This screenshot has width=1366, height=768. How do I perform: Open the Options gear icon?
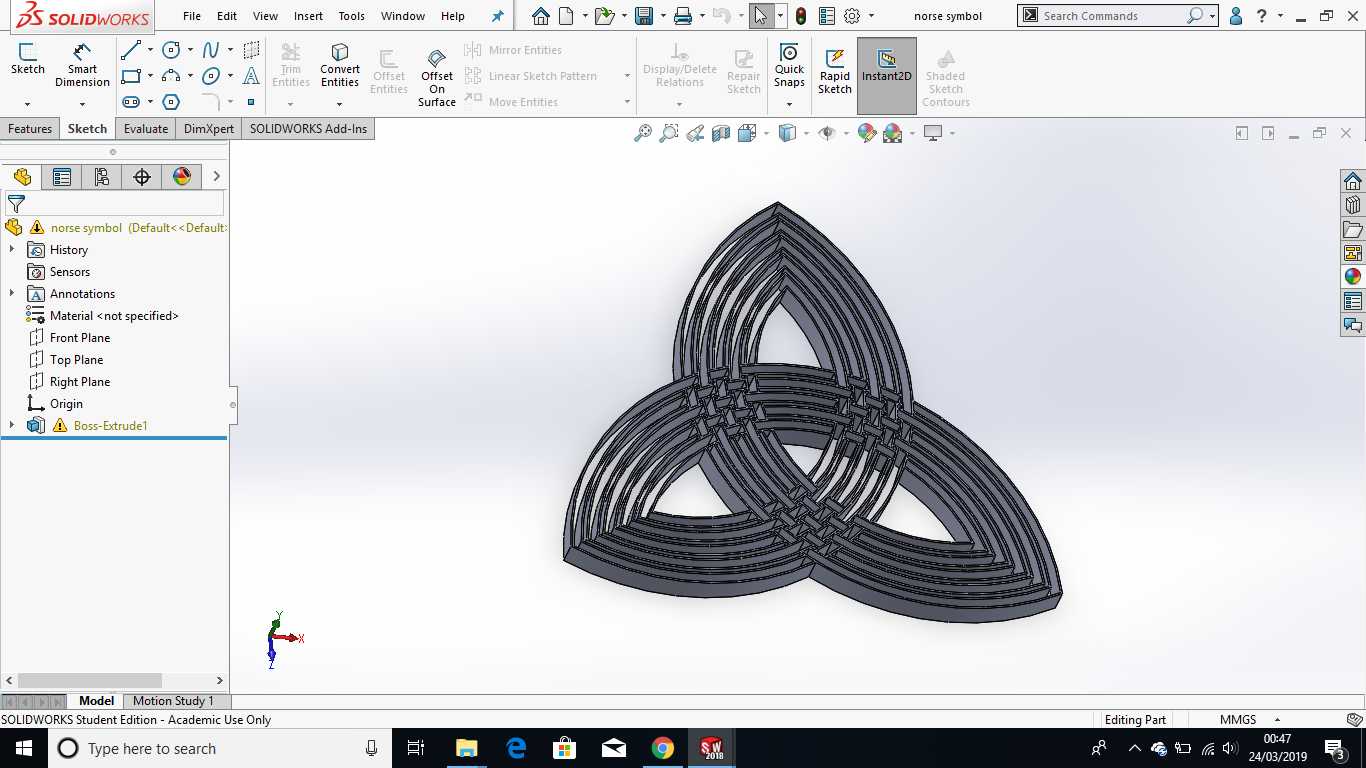click(852, 16)
